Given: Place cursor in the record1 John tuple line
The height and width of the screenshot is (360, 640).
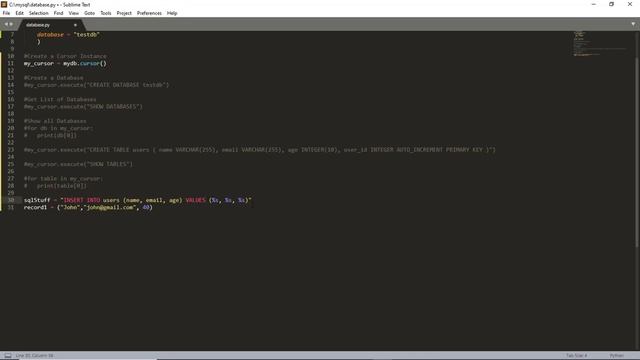Looking at the screenshot, I should [88, 207].
